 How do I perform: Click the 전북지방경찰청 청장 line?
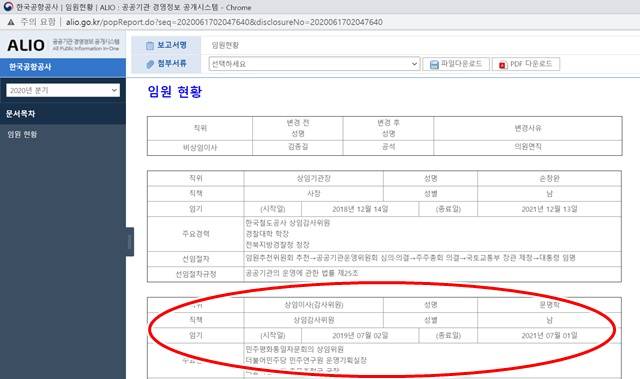(x=278, y=245)
